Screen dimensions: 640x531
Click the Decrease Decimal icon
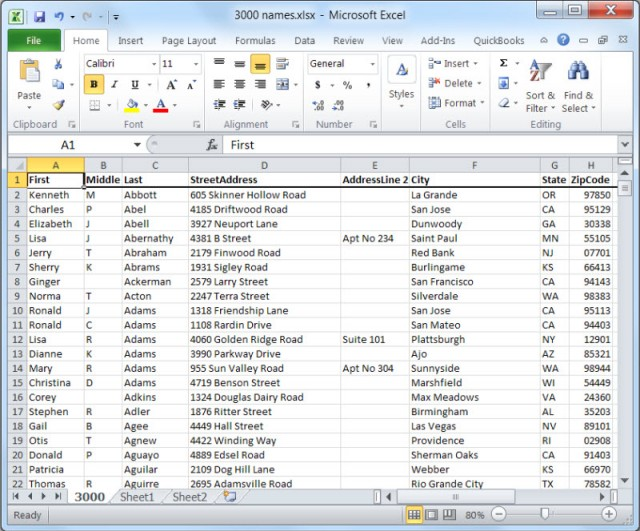point(338,105)
